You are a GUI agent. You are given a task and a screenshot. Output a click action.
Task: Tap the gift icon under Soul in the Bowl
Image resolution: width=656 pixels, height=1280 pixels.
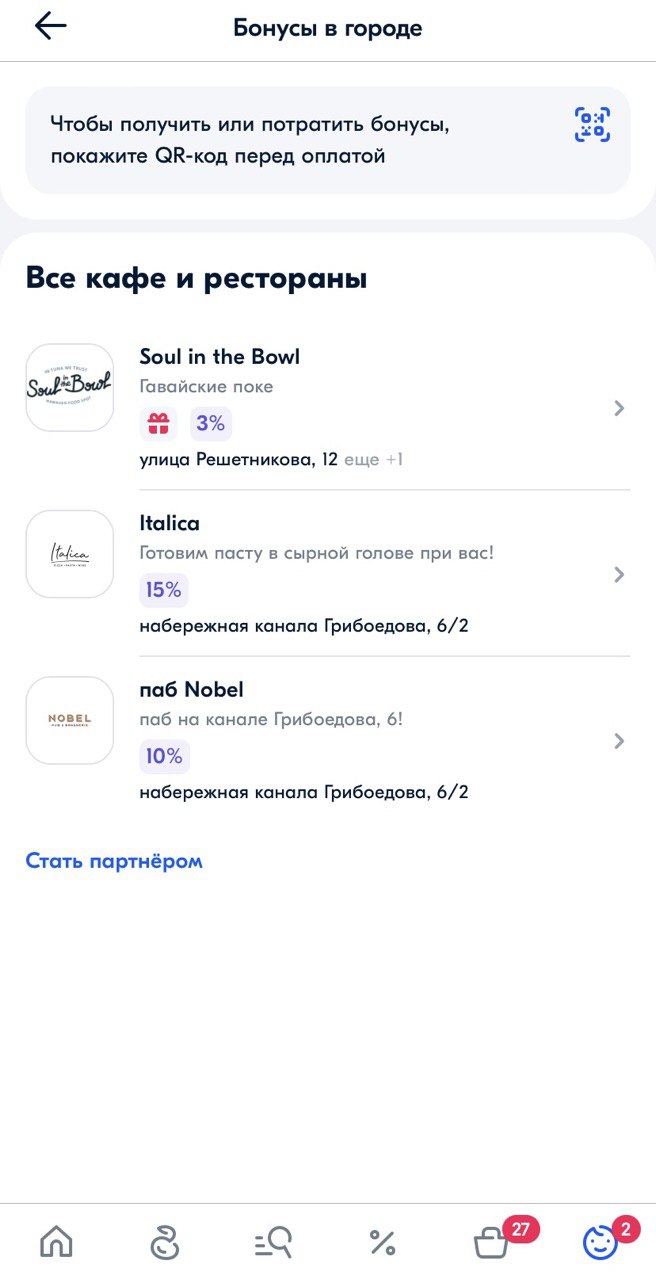point(158,424)
